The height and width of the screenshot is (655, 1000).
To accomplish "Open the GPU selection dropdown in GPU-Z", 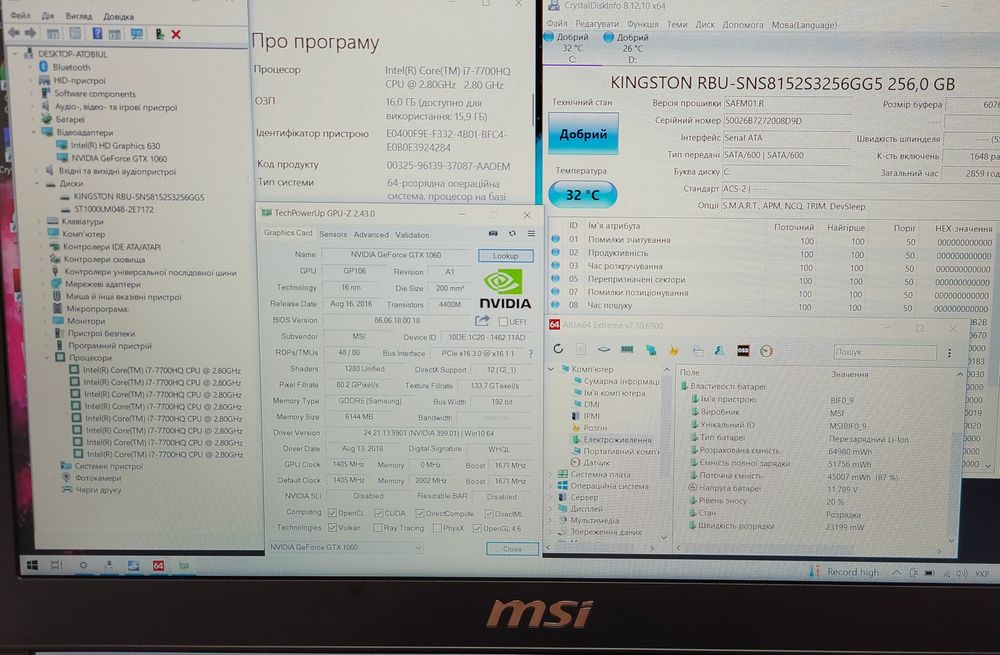I will [346, 547].
